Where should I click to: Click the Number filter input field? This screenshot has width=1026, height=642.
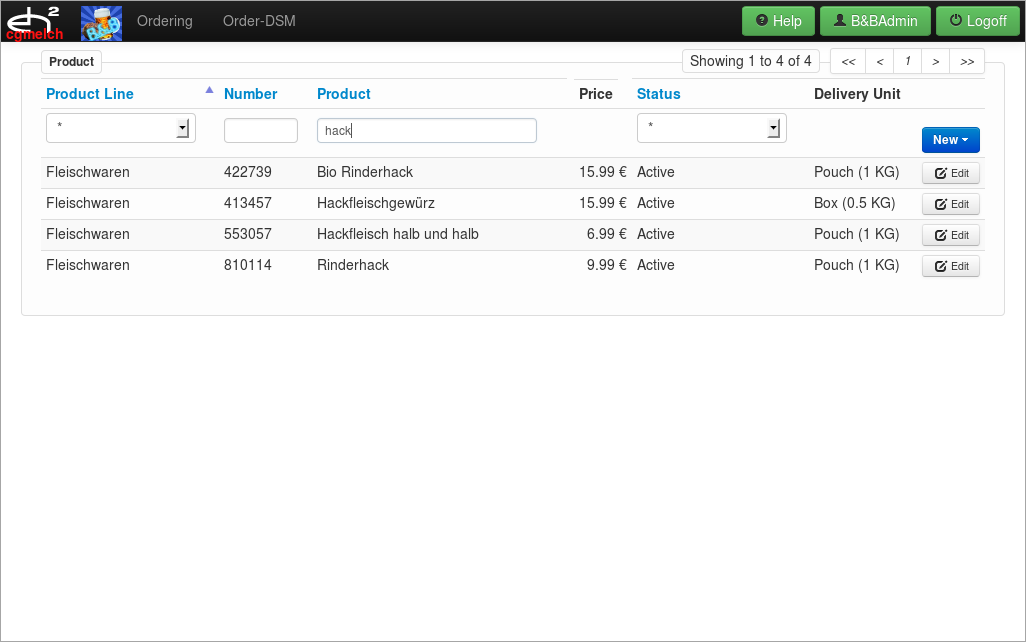point(261,130)
